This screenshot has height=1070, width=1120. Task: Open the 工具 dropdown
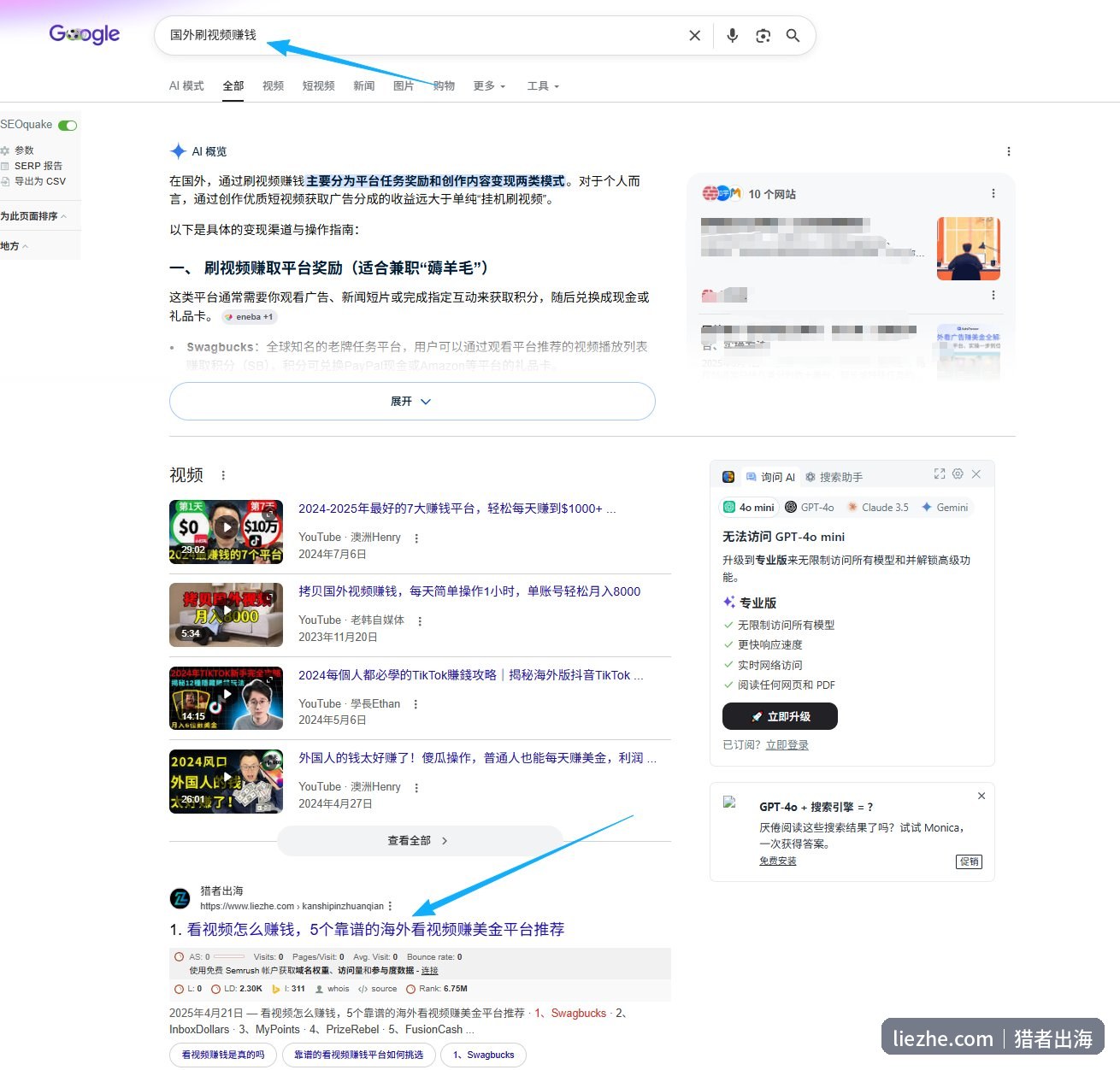(x=544, y=86)
